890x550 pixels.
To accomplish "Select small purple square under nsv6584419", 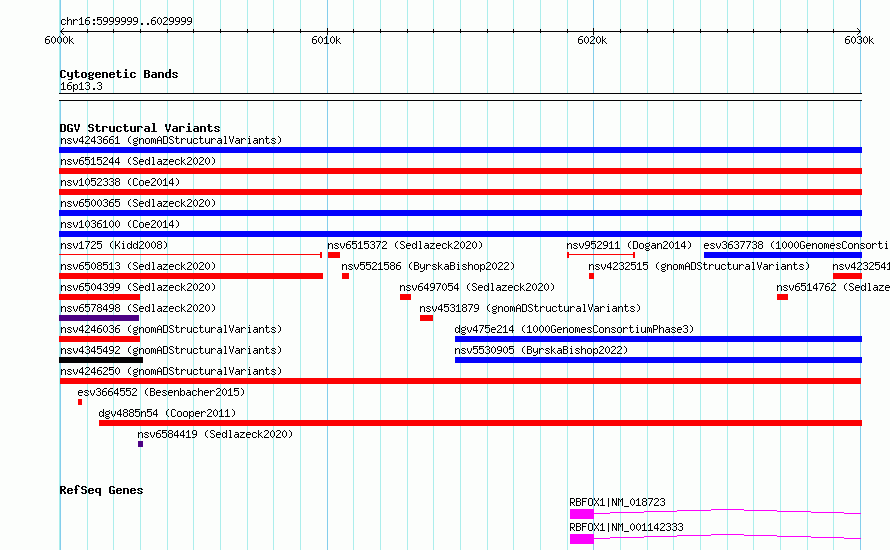I will coord(140,444).
